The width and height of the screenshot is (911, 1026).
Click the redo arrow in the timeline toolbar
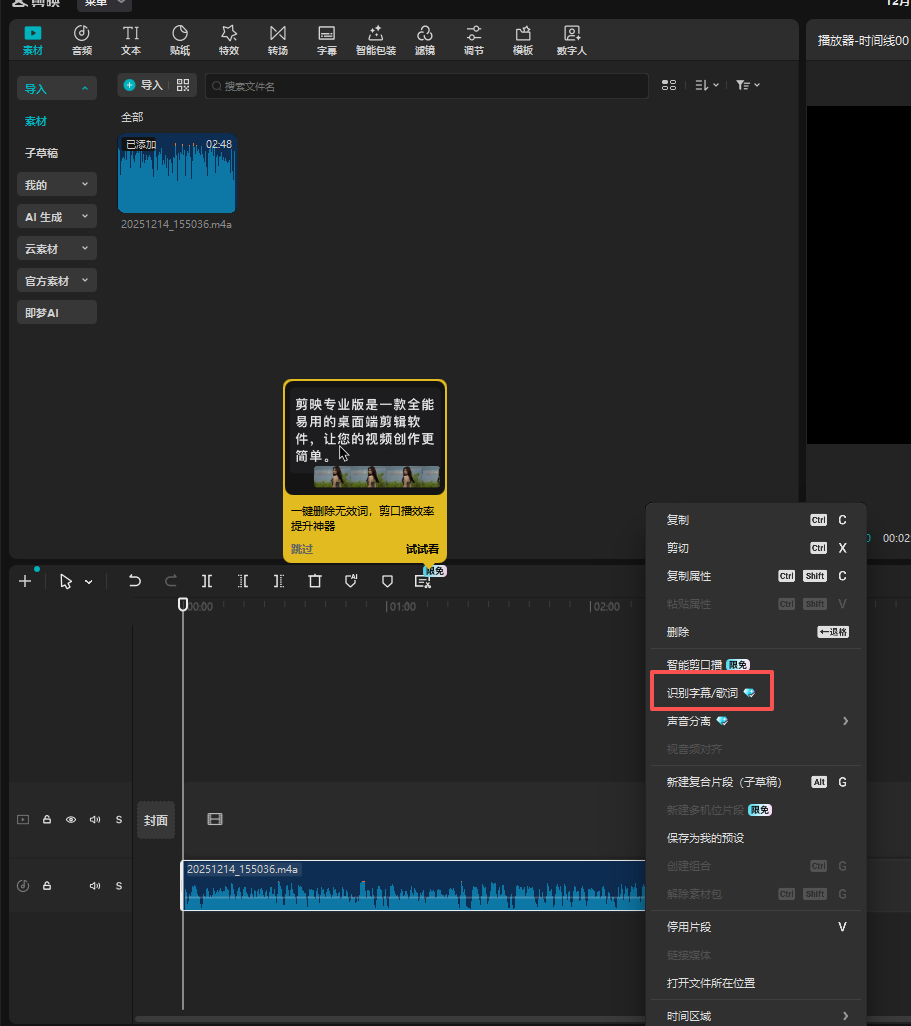(171, 581)
